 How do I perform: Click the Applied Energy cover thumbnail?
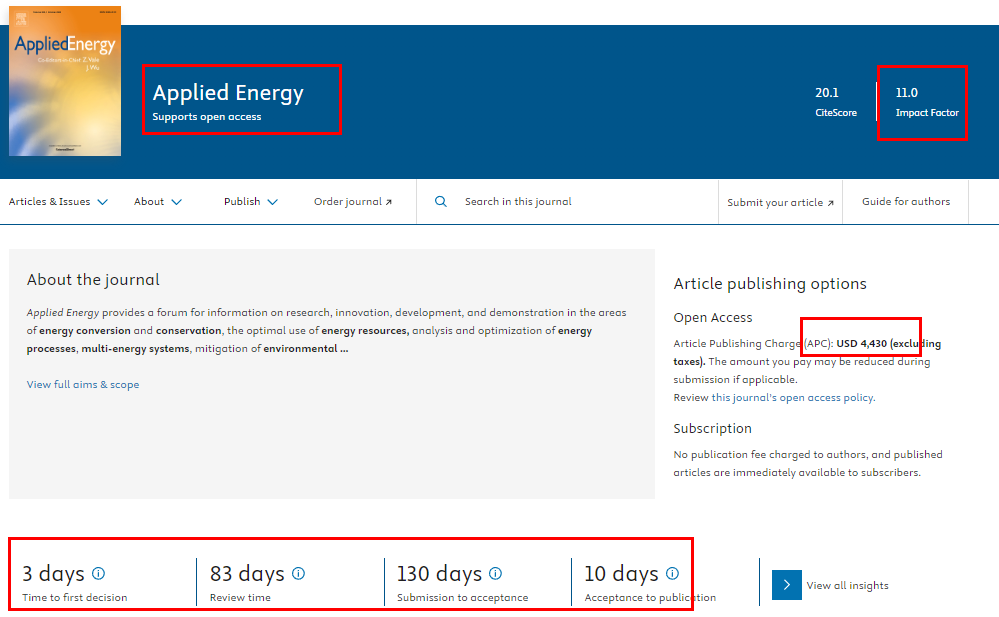pos(65,80)
